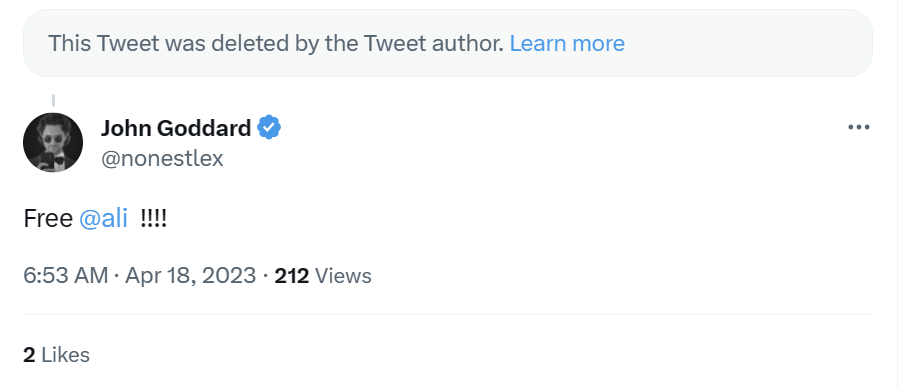
Task: Click the blue verified badge icon
Action: [x=269, y=127]
